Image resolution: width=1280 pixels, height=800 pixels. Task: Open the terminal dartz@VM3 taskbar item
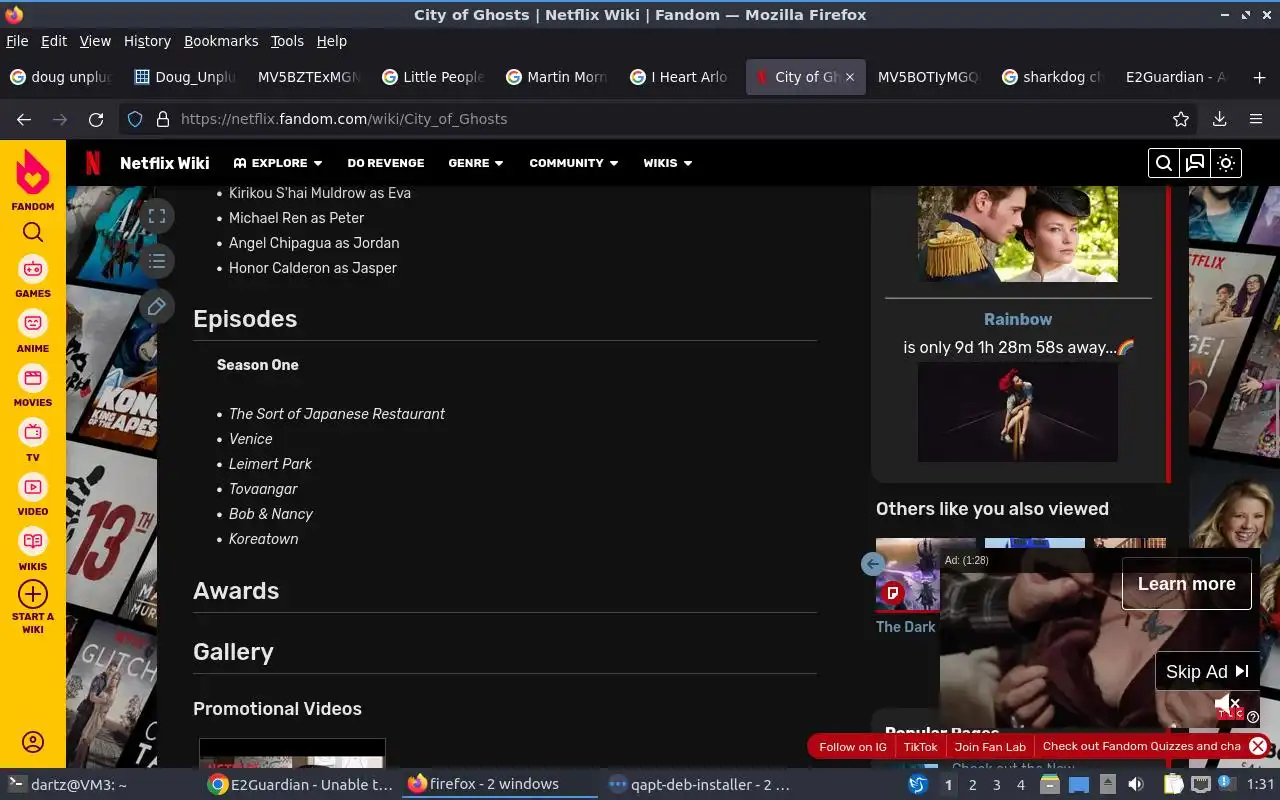tap(100, 785)
